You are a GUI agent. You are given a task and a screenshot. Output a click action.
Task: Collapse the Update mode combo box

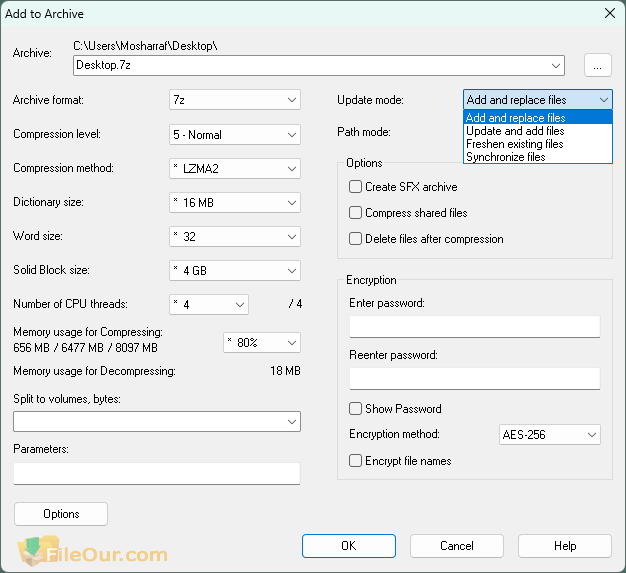[x=538, y=99]
